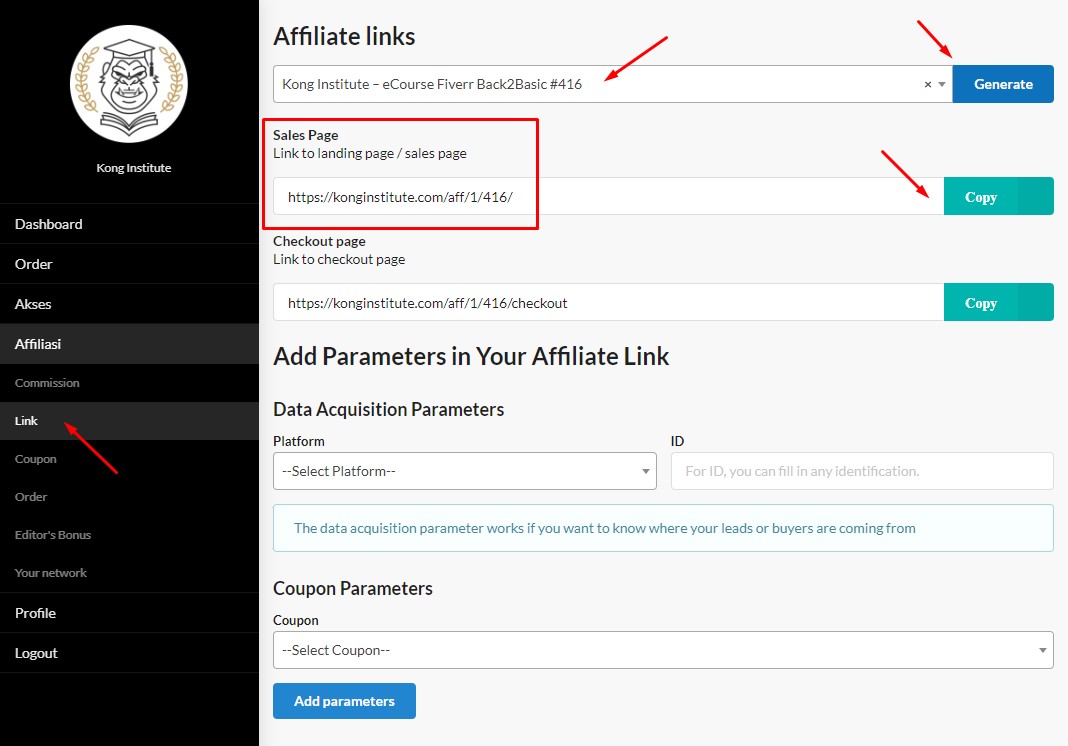The height and width of the screenshot is (746, 1068).
Task: Open the Select Platform dropdown
Action: point(464,471)
